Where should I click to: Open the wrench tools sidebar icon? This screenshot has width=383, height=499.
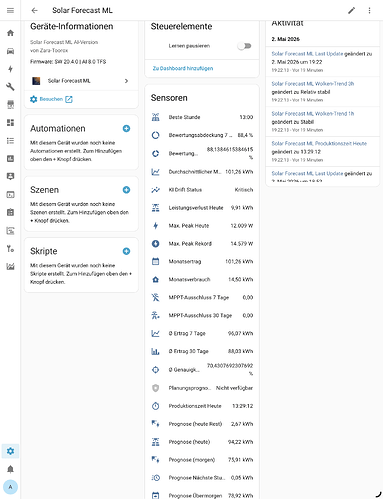(x=10, y=87)
